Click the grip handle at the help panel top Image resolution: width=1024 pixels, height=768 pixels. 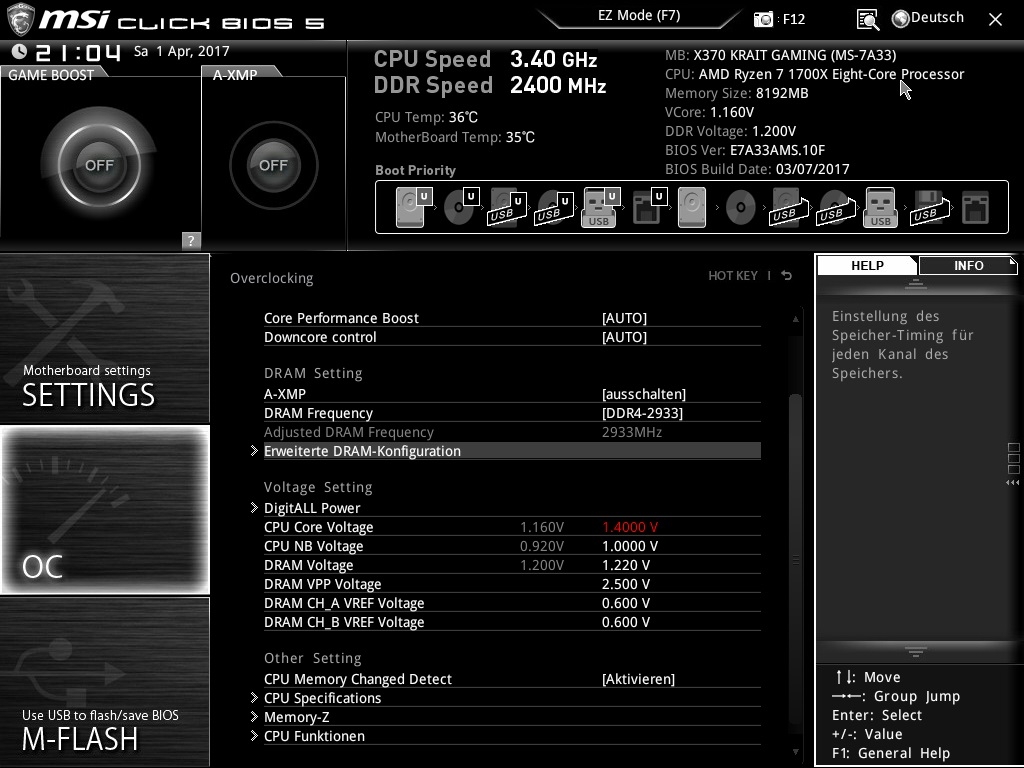coord(916,283)
